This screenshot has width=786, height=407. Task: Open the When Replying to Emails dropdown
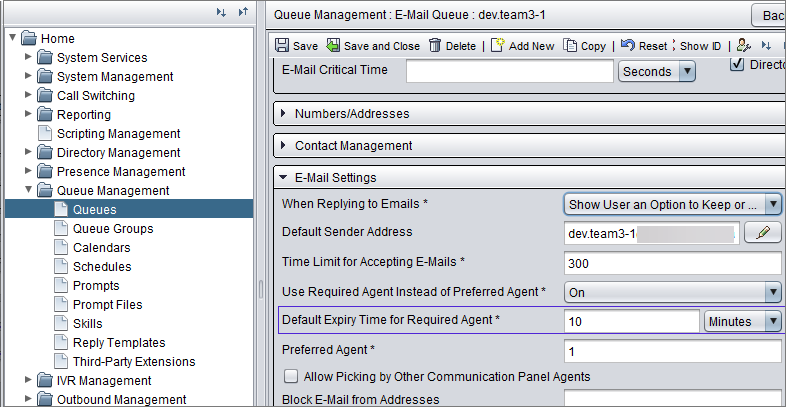672,204
